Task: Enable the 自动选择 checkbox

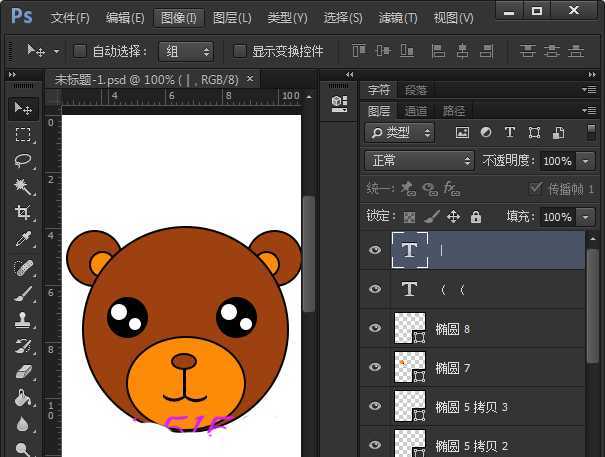Action: (81, 51)
